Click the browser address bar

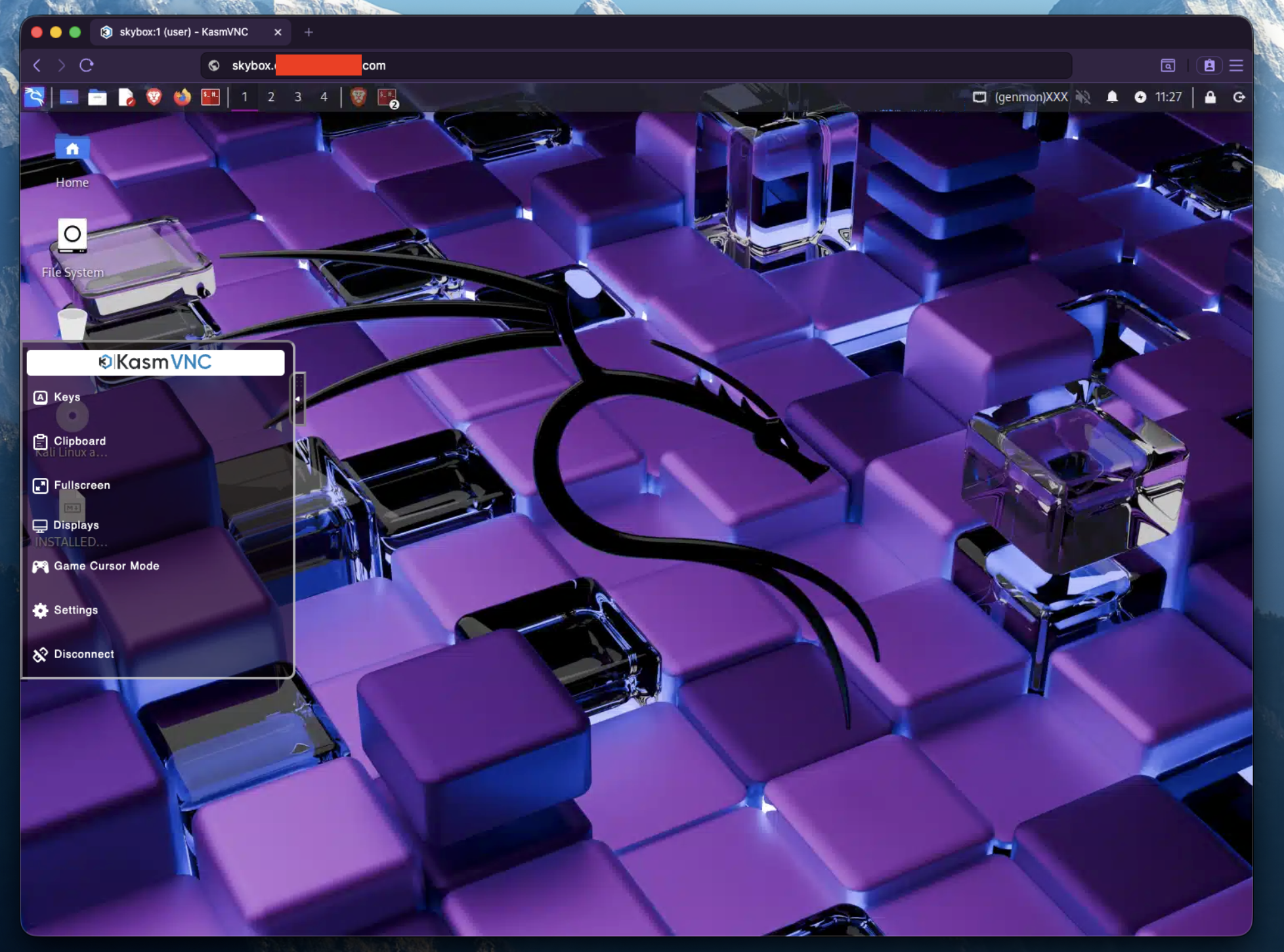coord(635,65)
